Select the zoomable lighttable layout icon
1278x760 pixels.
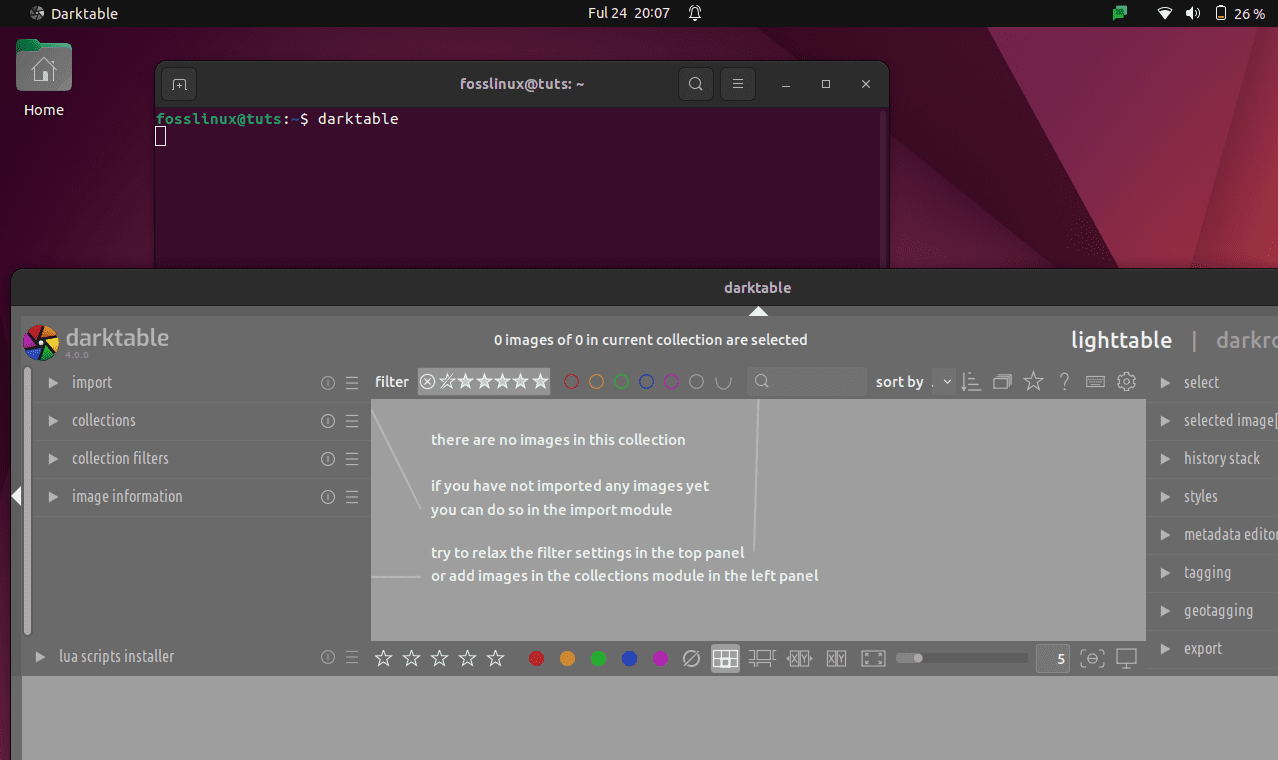[761, 658]
